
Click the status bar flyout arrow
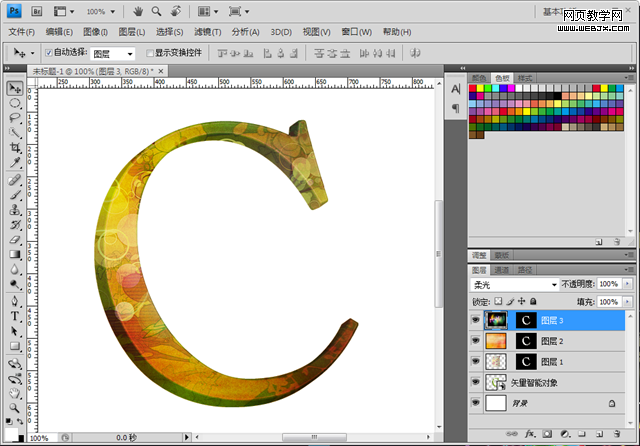pyautogui.click(x=187, y=437)
